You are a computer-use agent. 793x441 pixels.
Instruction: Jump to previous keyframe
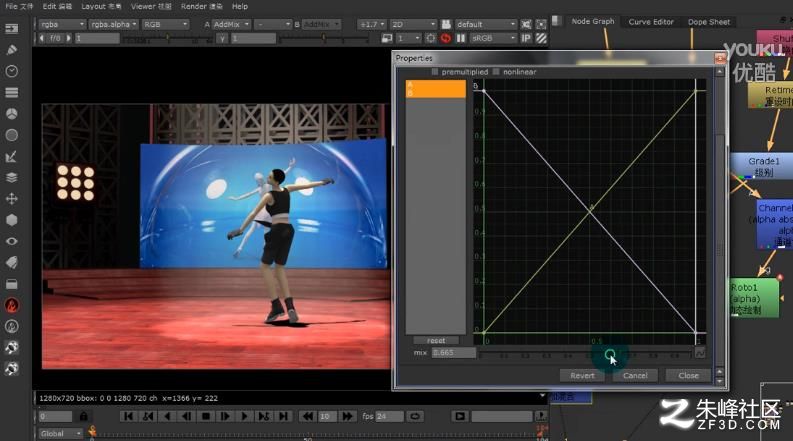coord(148,416)
